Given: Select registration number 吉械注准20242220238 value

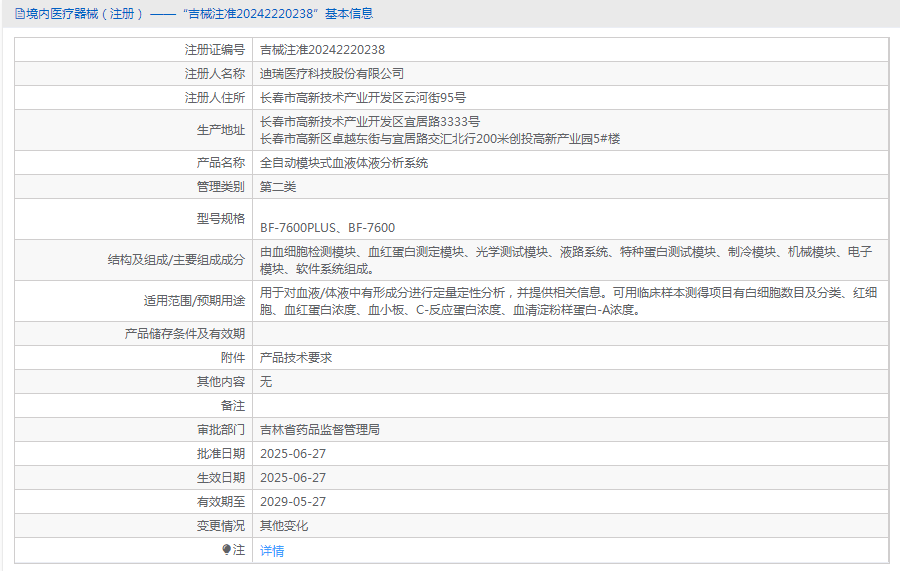Looking at the screenshot, I should pyautogui.click(x=323, y=50).
